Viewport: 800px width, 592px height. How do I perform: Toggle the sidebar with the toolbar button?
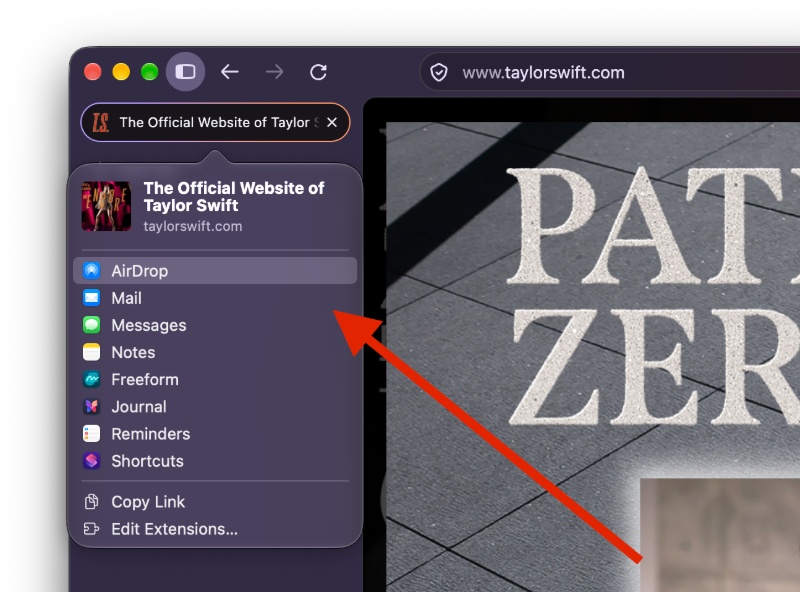coord(185,72)
